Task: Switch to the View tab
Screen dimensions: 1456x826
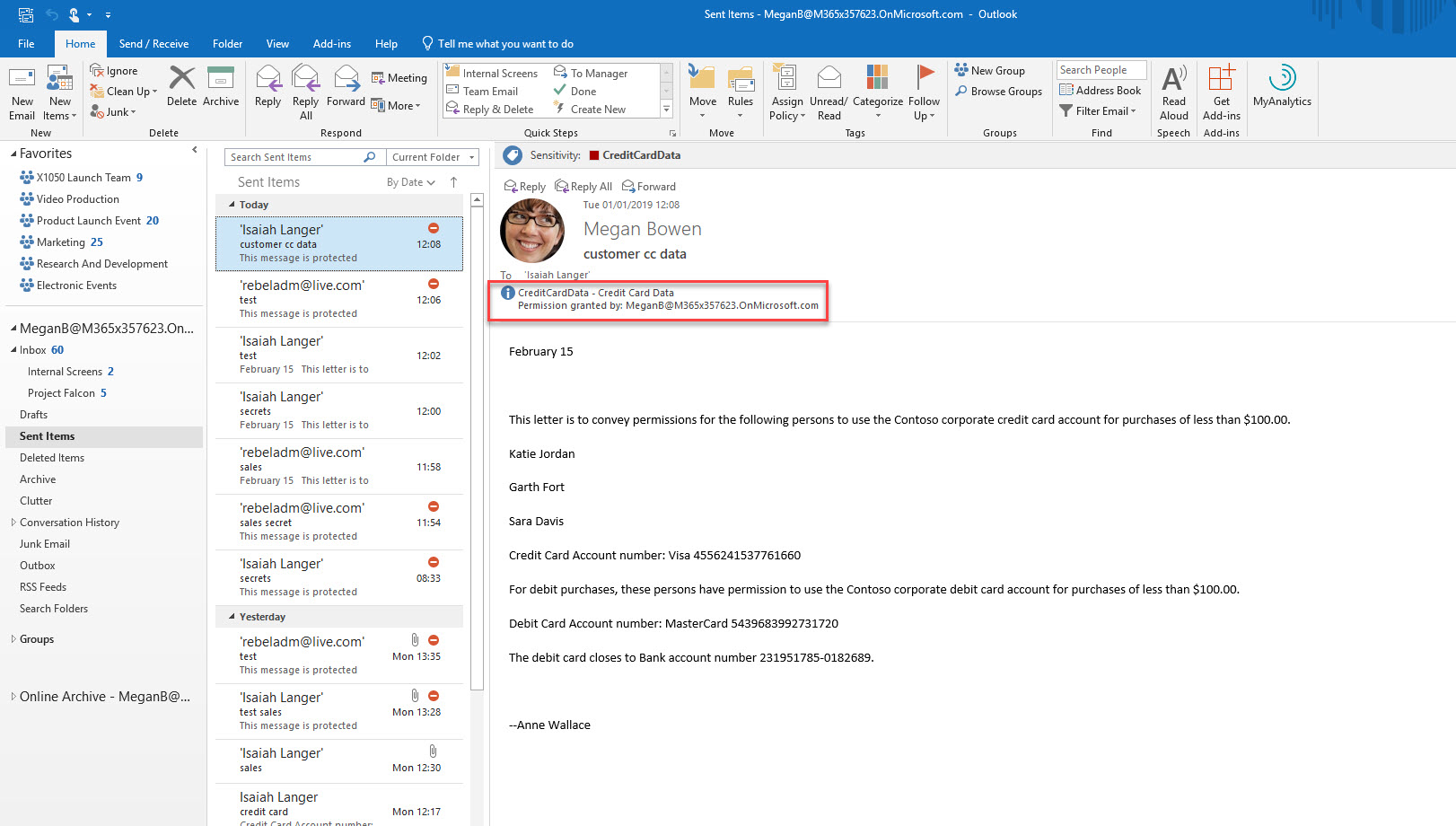Action: pyautogui.click(x=277, y=44)
